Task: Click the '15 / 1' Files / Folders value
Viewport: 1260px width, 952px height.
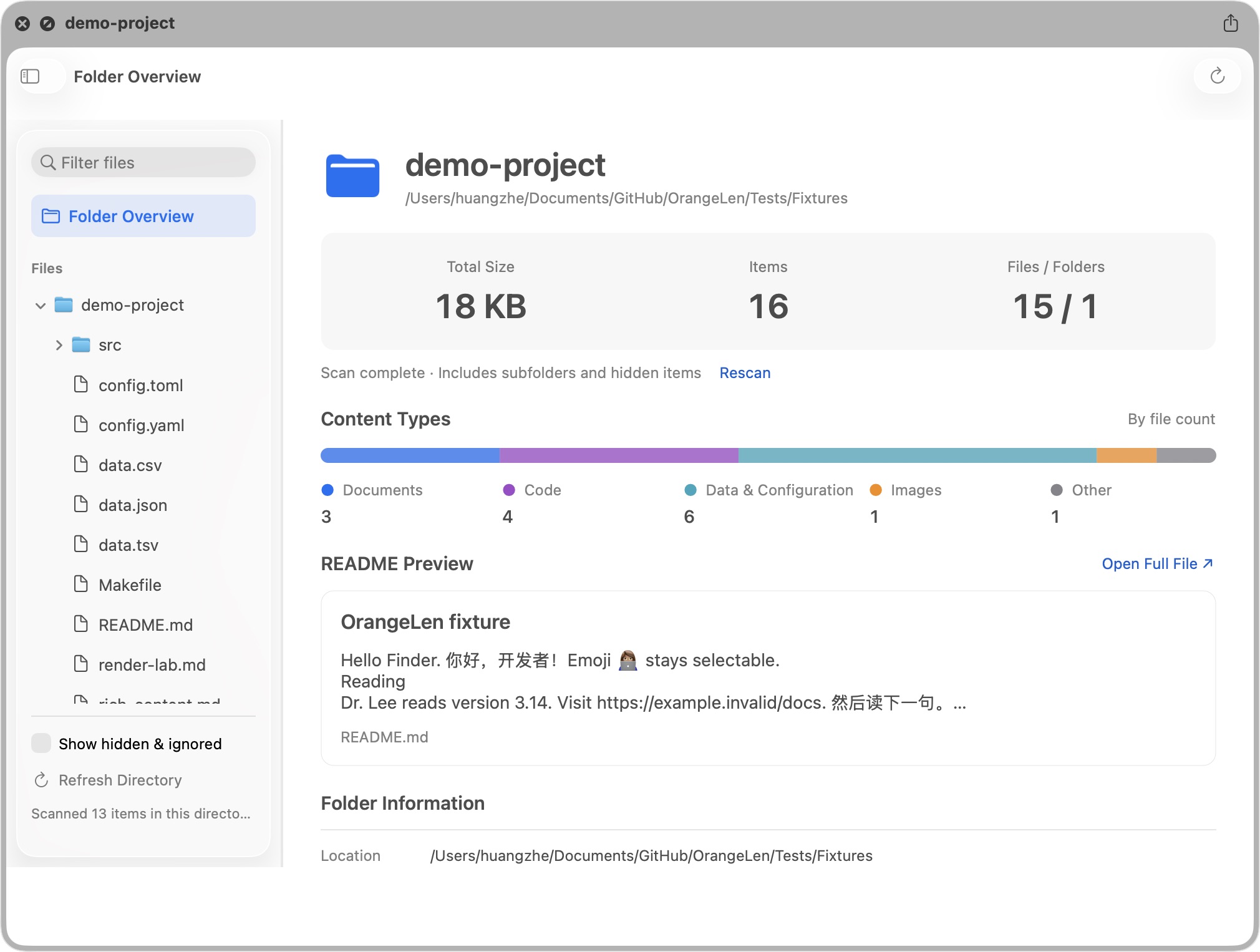Action: point(1055,306)
